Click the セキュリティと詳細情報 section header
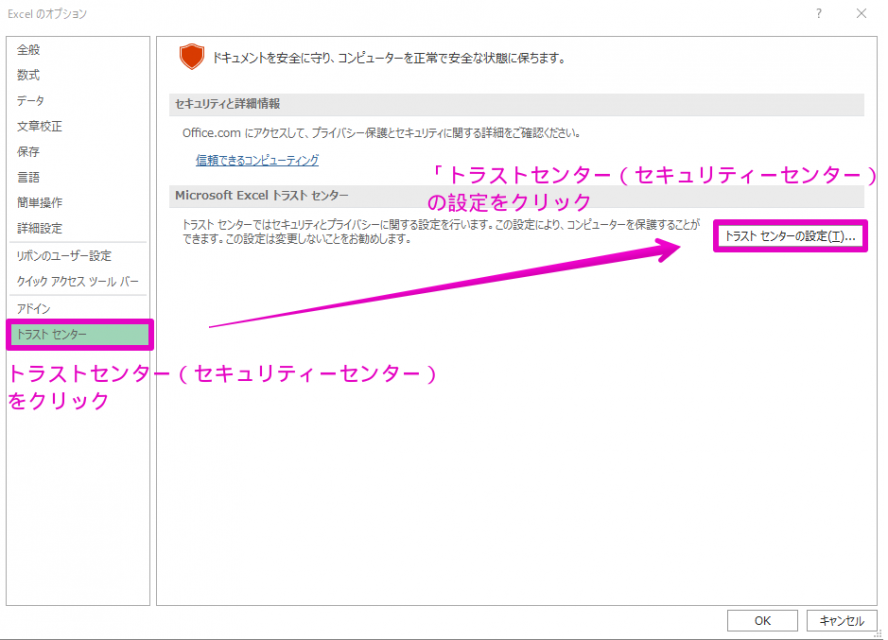 point(516,104)
